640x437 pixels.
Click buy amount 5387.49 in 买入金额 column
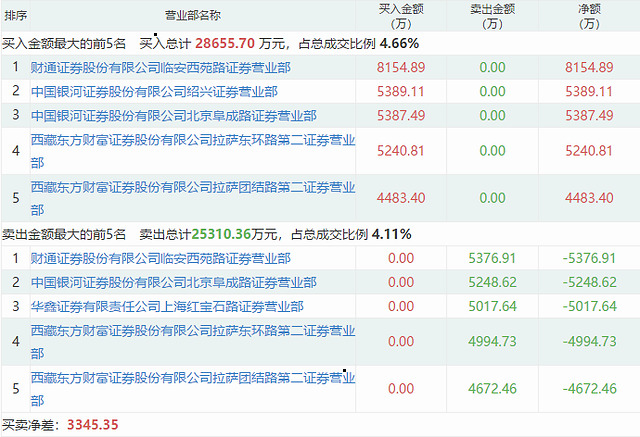pos(401,115)
